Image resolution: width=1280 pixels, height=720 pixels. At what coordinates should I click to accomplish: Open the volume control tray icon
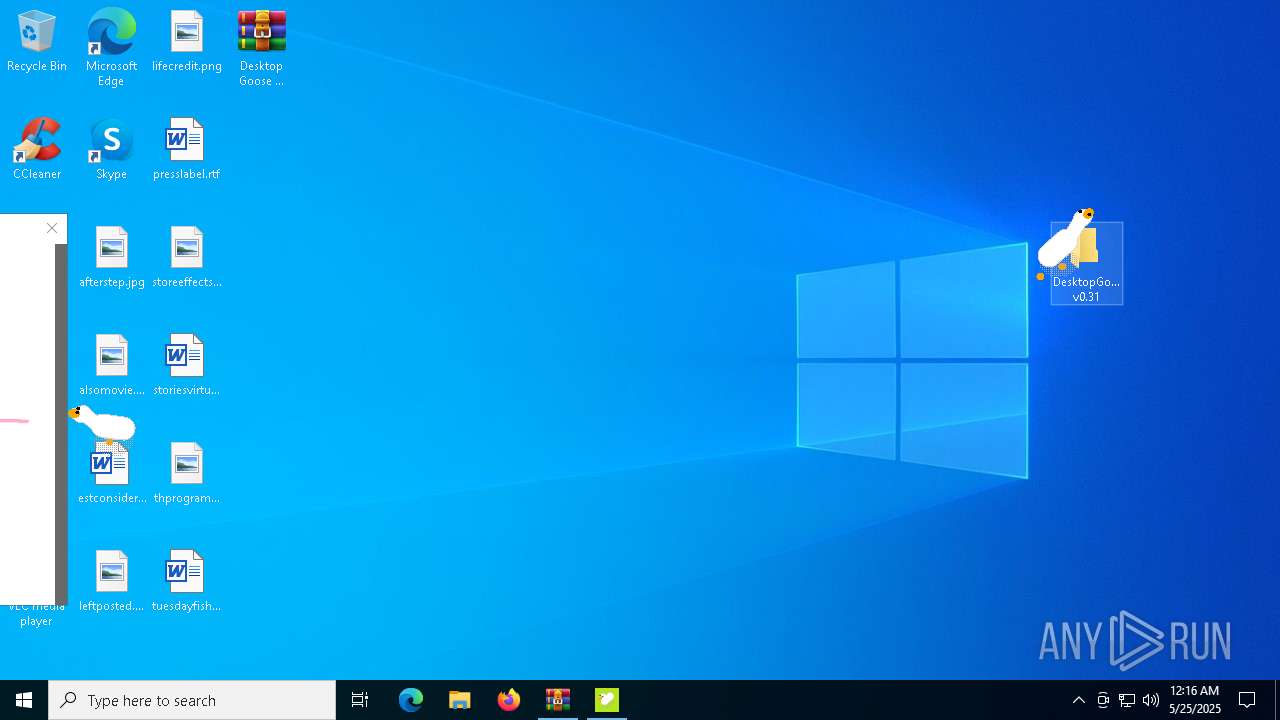tap(1151, 700)
